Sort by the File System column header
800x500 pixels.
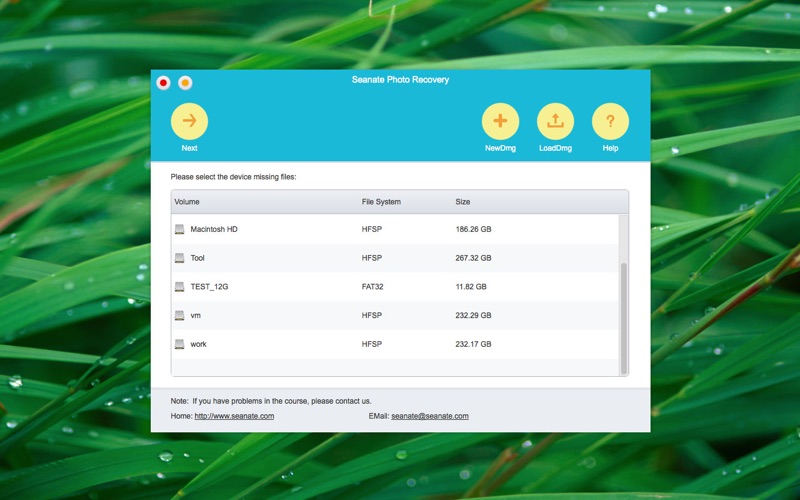pyautogui.click(x=381, y=202)
